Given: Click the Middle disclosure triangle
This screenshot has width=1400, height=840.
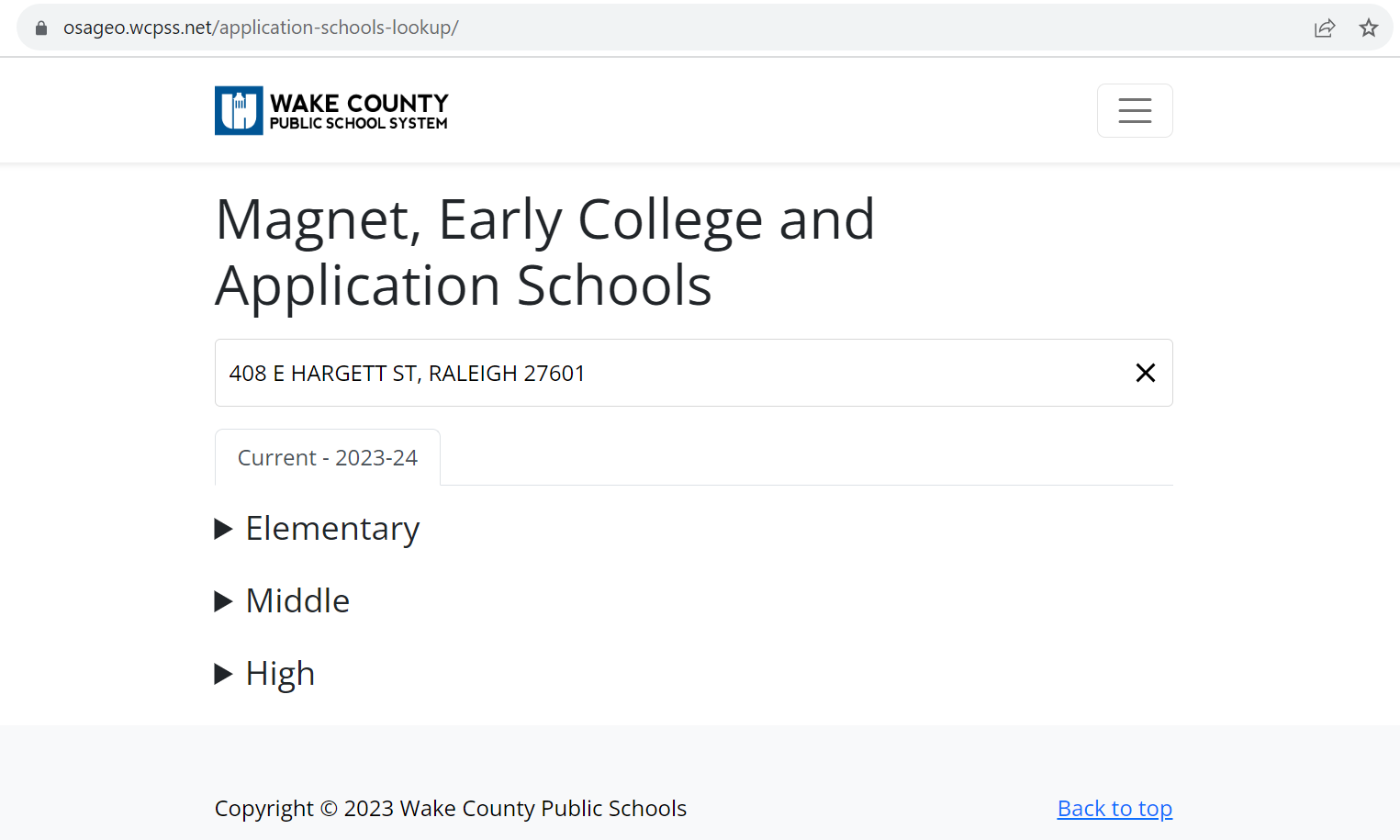Looking at the screenshot, I should [223, 601].
